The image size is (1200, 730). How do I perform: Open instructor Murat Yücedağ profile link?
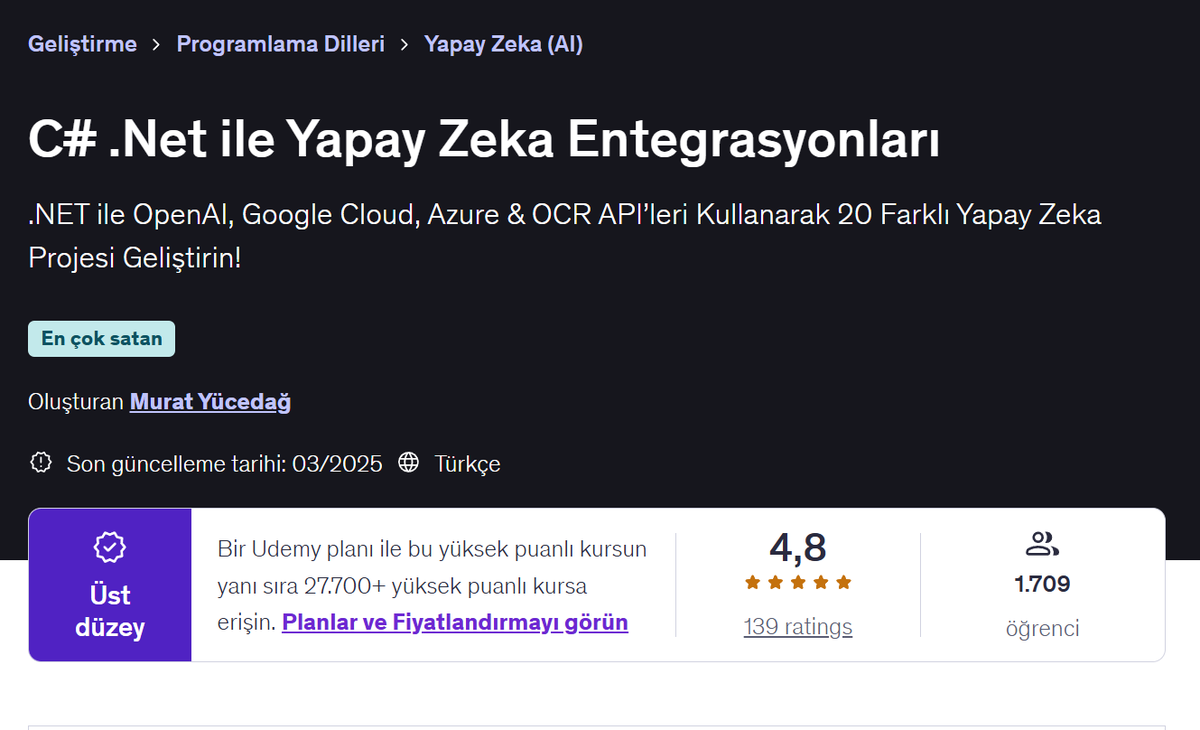pyautogui.click(x=210, y=402)
